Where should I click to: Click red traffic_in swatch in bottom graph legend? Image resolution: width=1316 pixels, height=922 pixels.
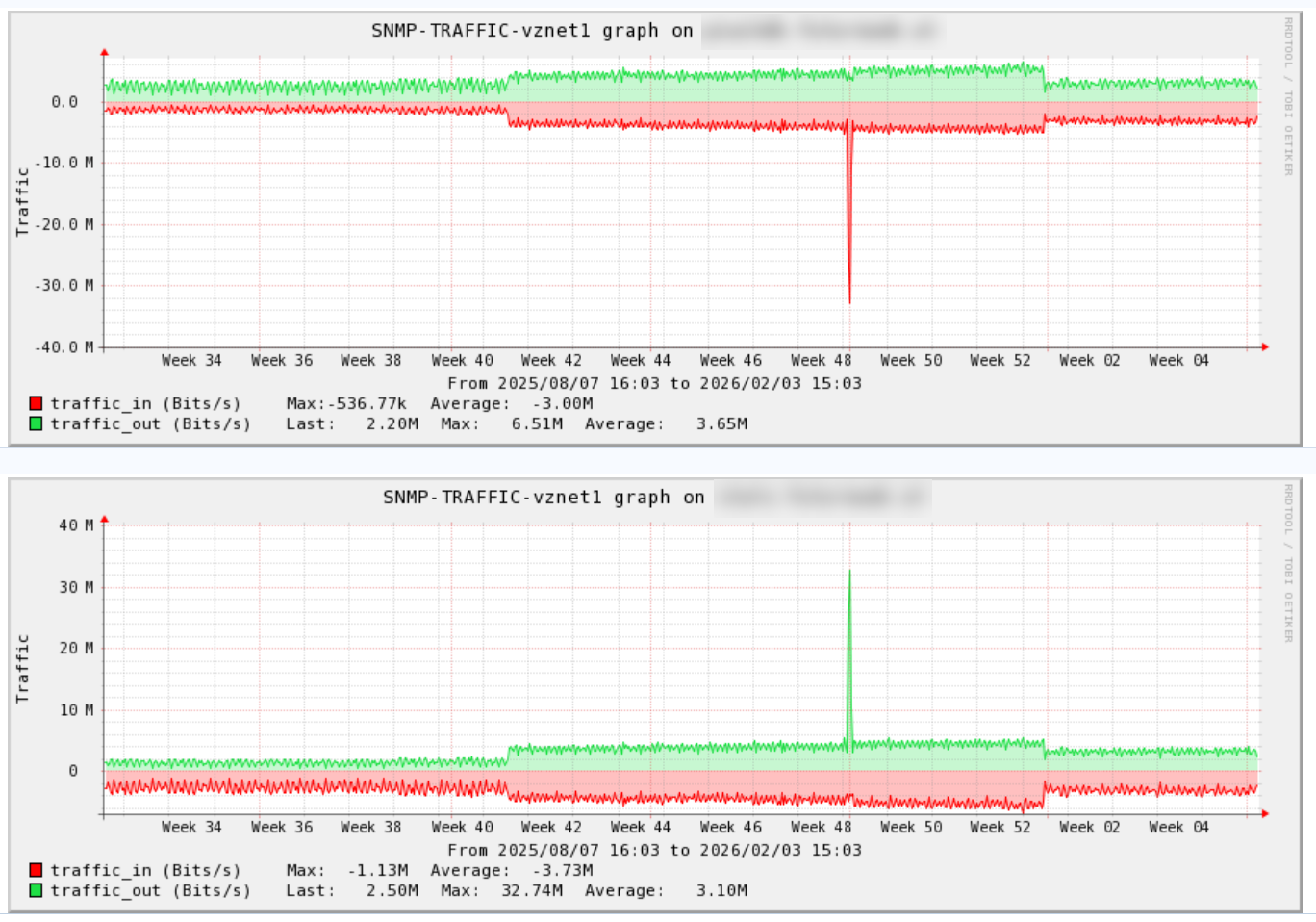point(36,870)
